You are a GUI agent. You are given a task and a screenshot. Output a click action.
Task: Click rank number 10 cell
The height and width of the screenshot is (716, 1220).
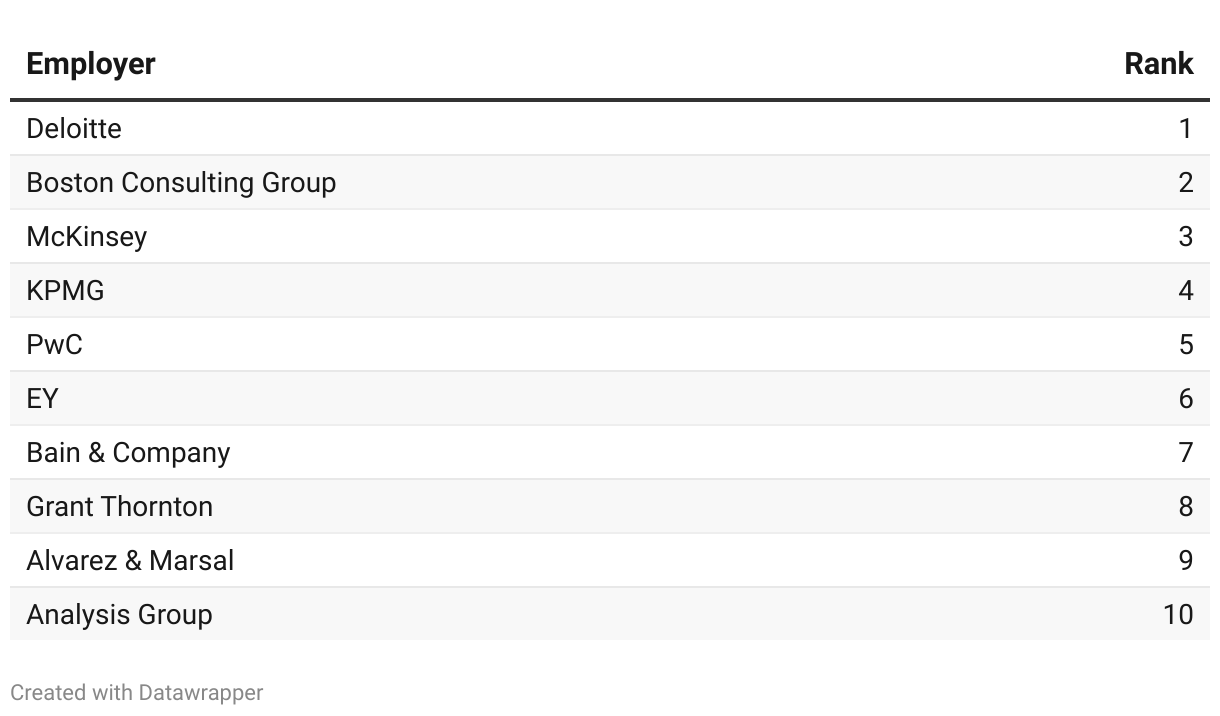coord(1178,614)
